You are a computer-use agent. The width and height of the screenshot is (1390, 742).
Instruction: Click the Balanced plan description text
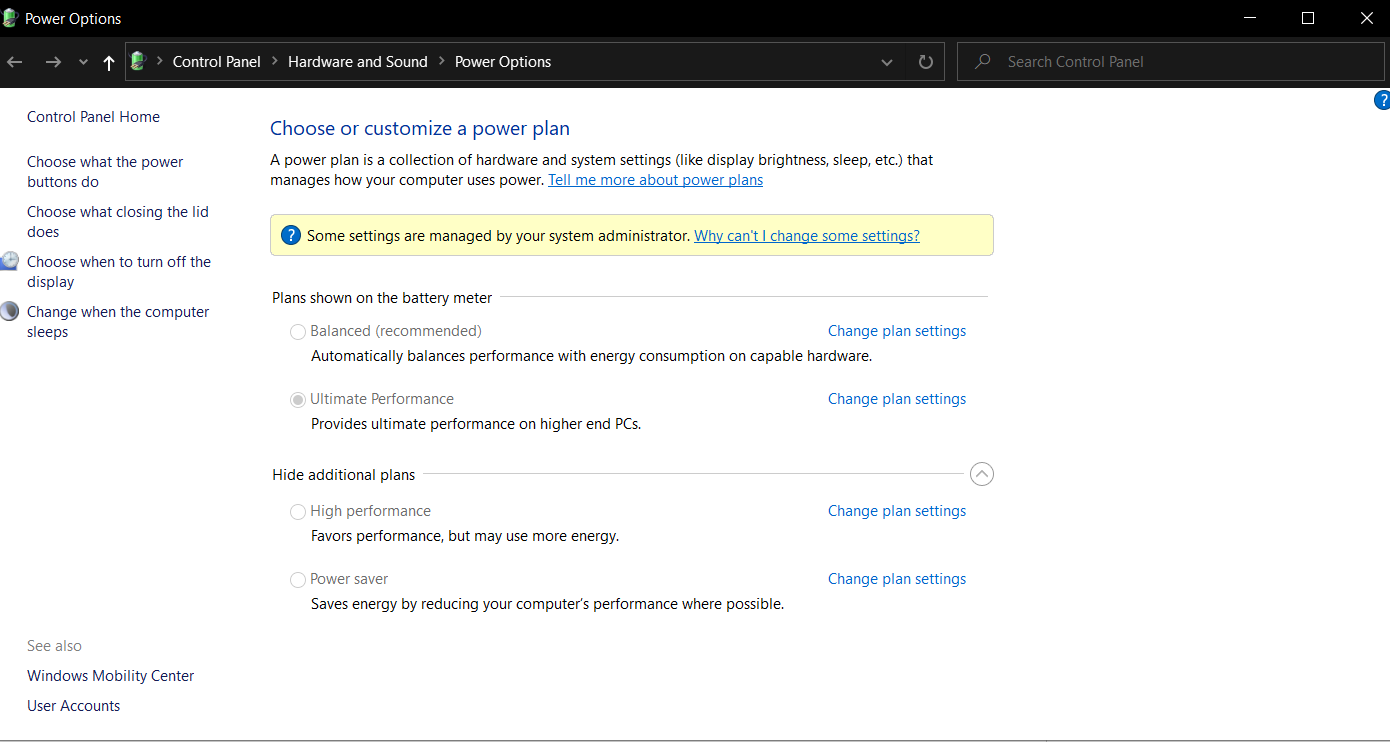coord(591,356)
